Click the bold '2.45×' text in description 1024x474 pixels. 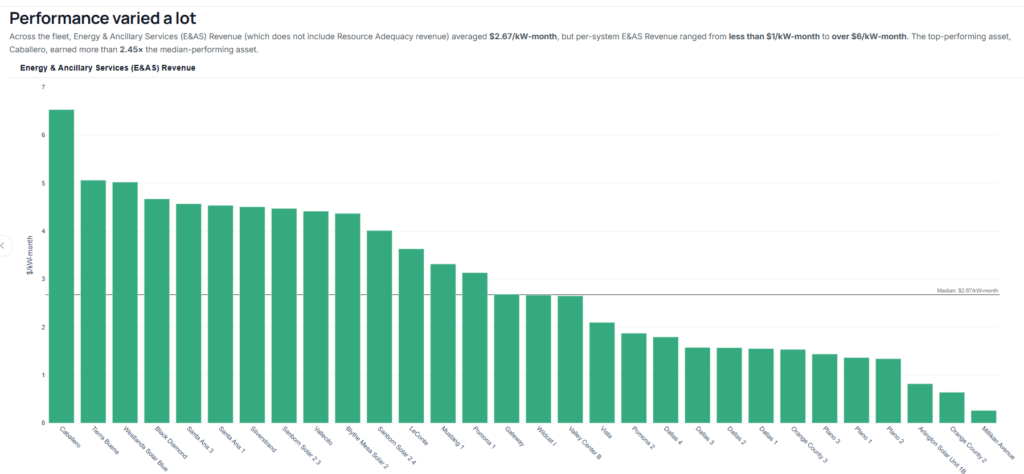[131, 50]
